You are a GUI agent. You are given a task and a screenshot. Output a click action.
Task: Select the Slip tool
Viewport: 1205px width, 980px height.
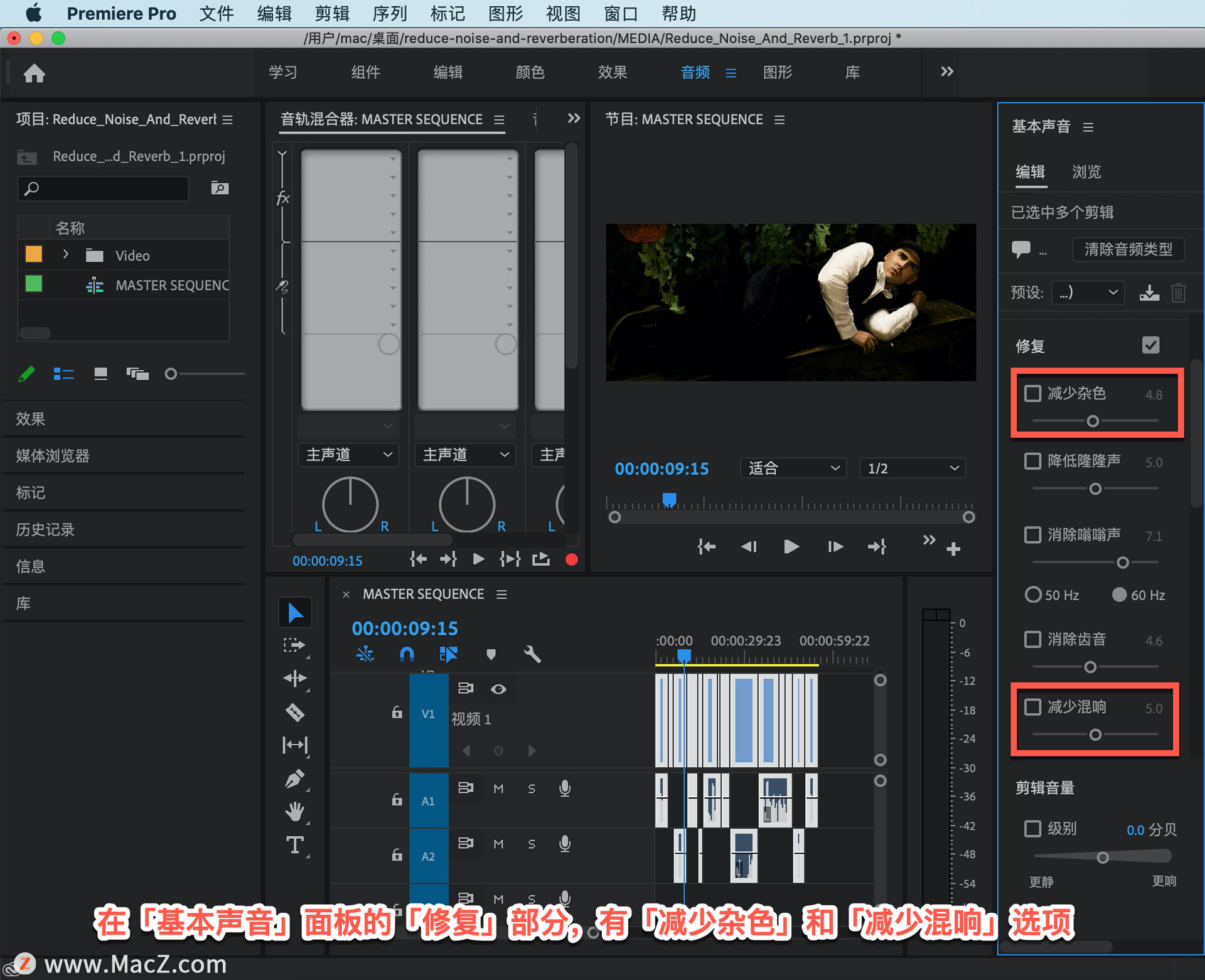pyautogui.click(x=294, y=745)
